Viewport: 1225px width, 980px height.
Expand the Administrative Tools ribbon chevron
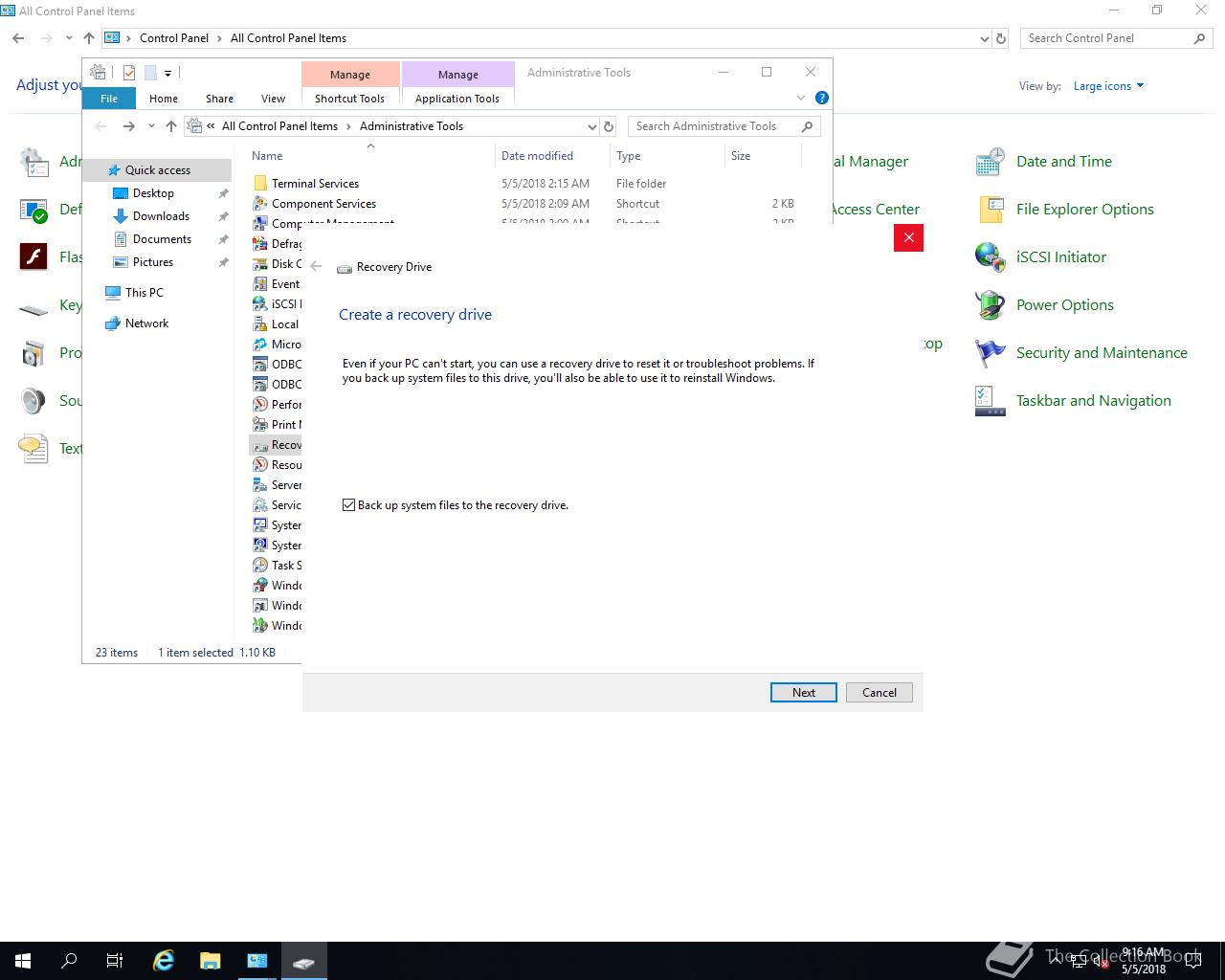pos(801,98)
